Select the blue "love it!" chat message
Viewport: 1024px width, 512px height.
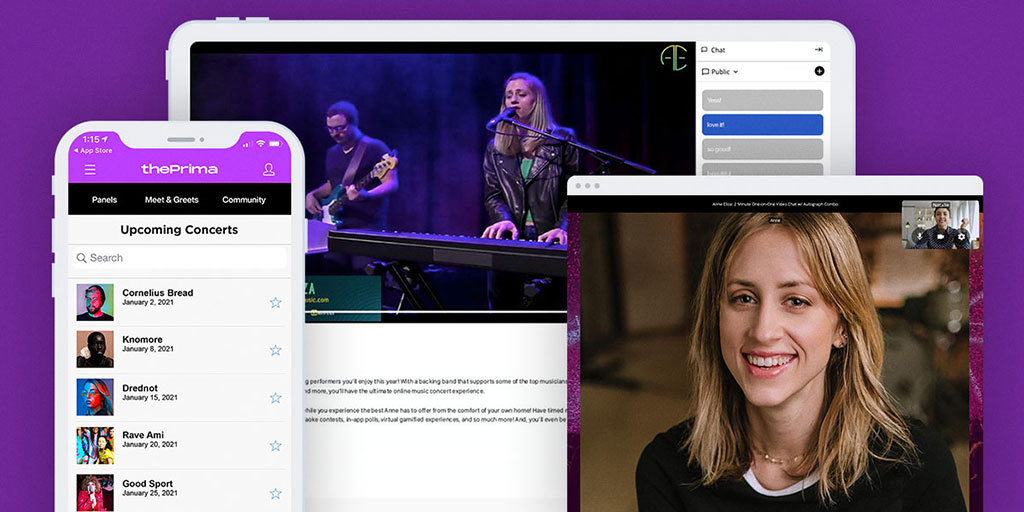pyautogui.click(x=762, y=125)
